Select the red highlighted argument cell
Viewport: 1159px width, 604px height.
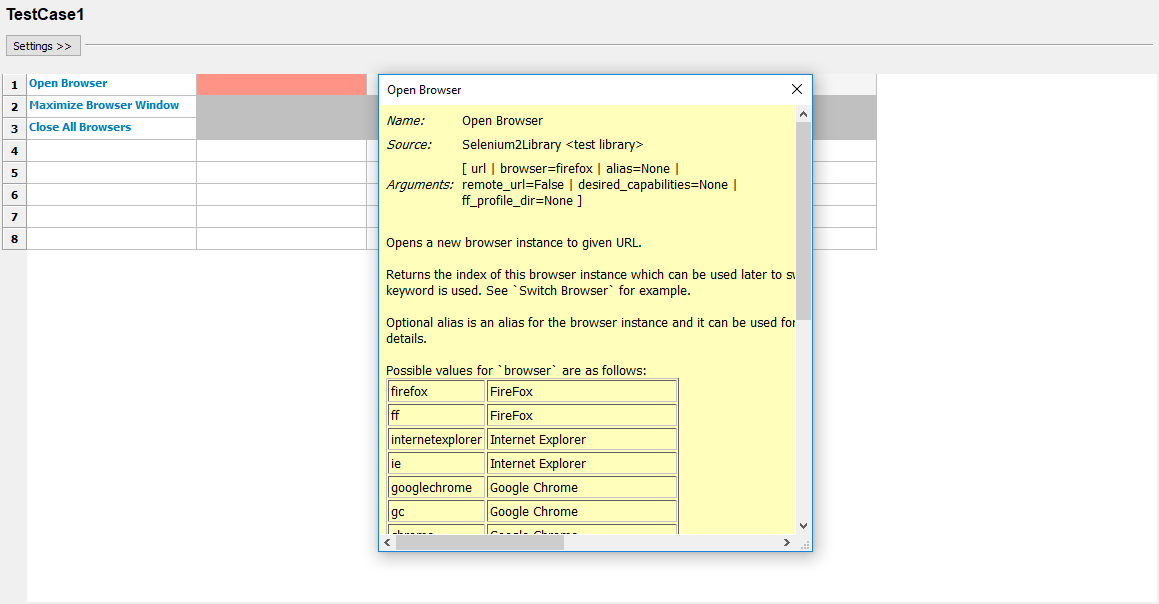[x=281, y=84]
